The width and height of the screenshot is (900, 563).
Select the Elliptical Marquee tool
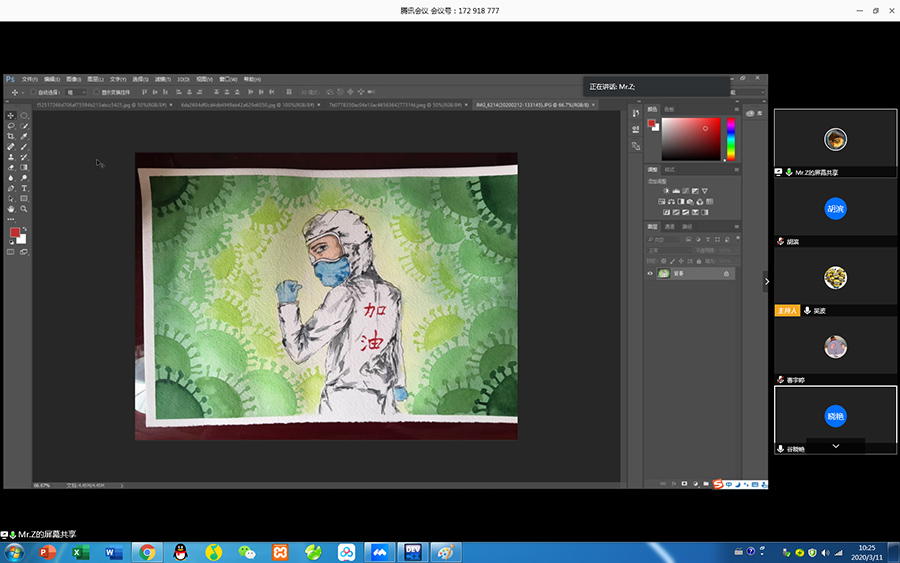click(x=24, y=115)
